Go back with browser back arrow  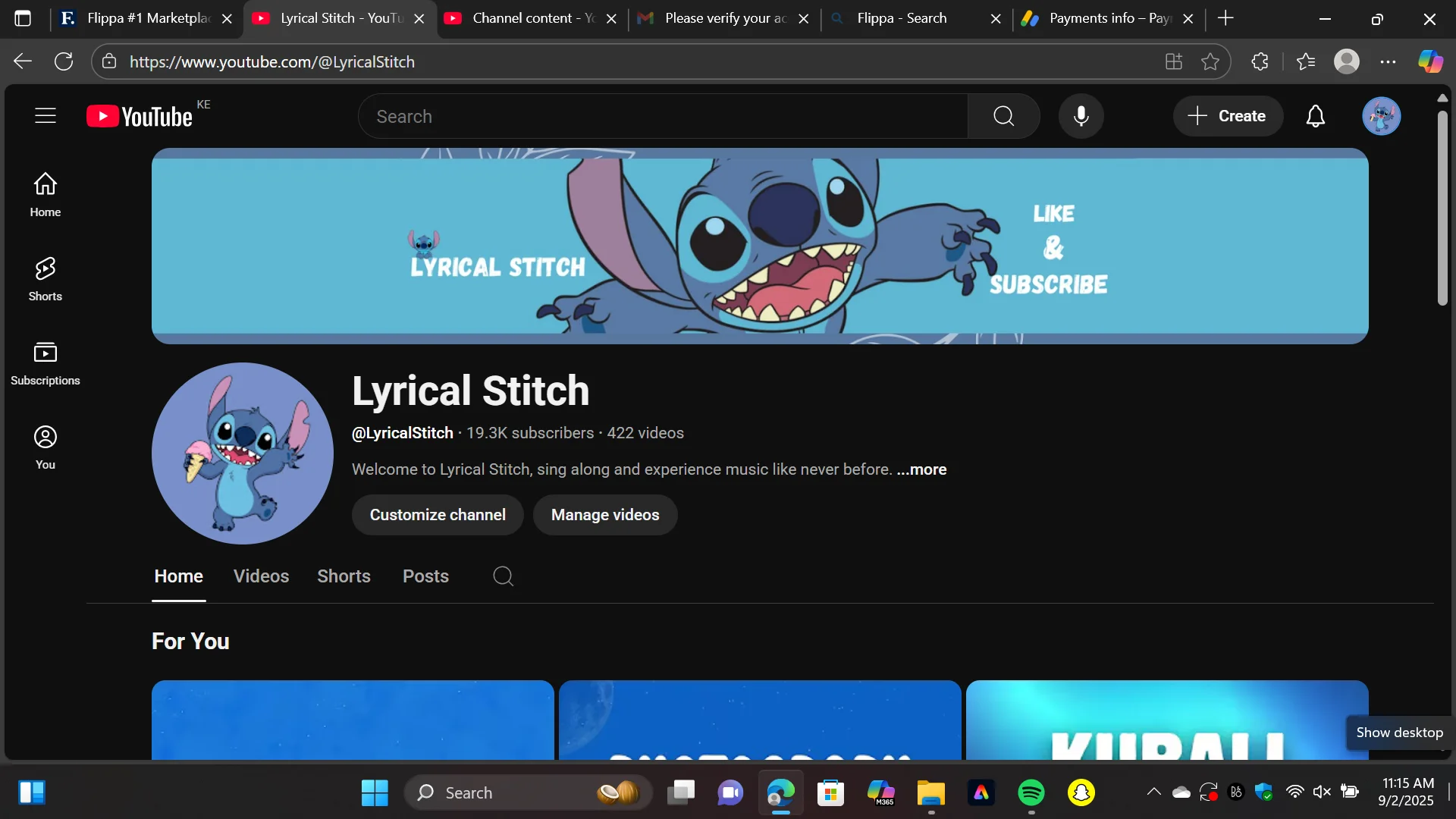tap(23, 61)
